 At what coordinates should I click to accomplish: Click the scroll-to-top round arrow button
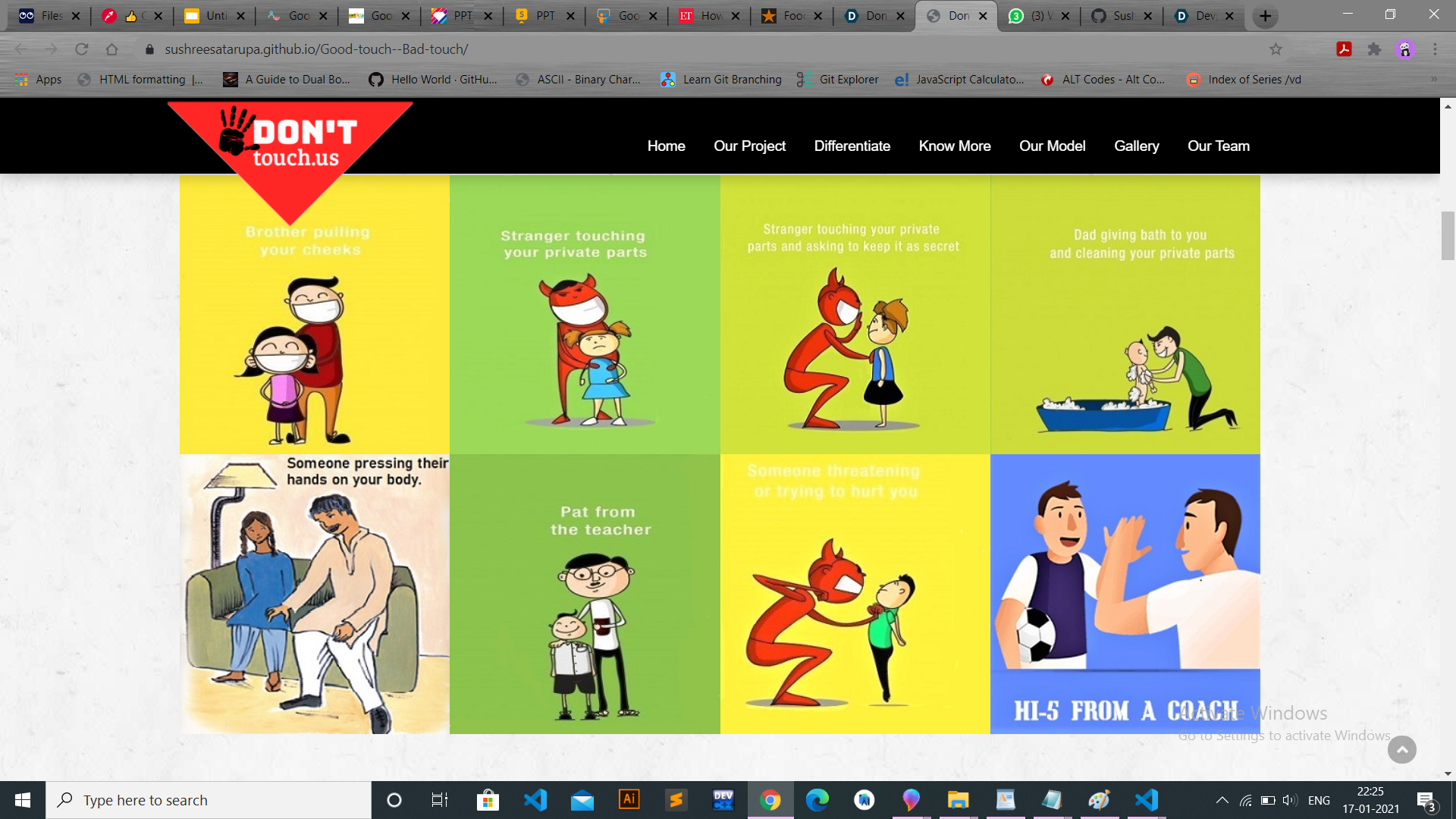pyautogui.click(x=1401, y=749)
